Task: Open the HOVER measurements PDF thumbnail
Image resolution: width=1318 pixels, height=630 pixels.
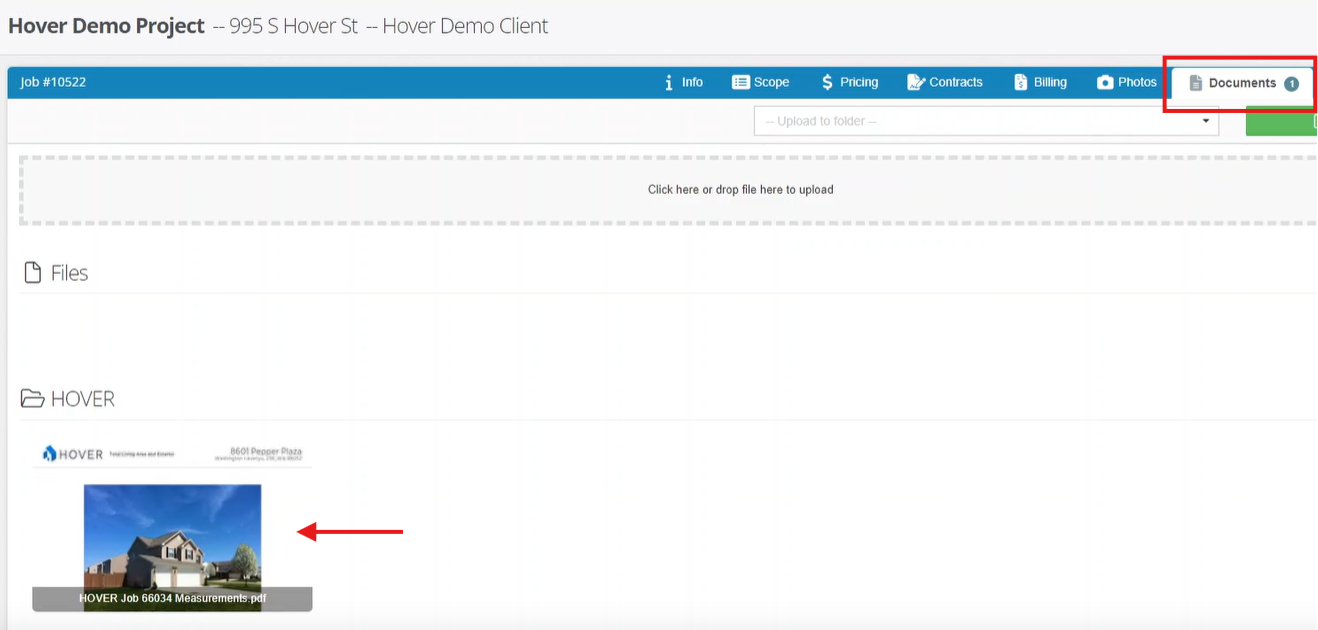Action: (172, 526)
